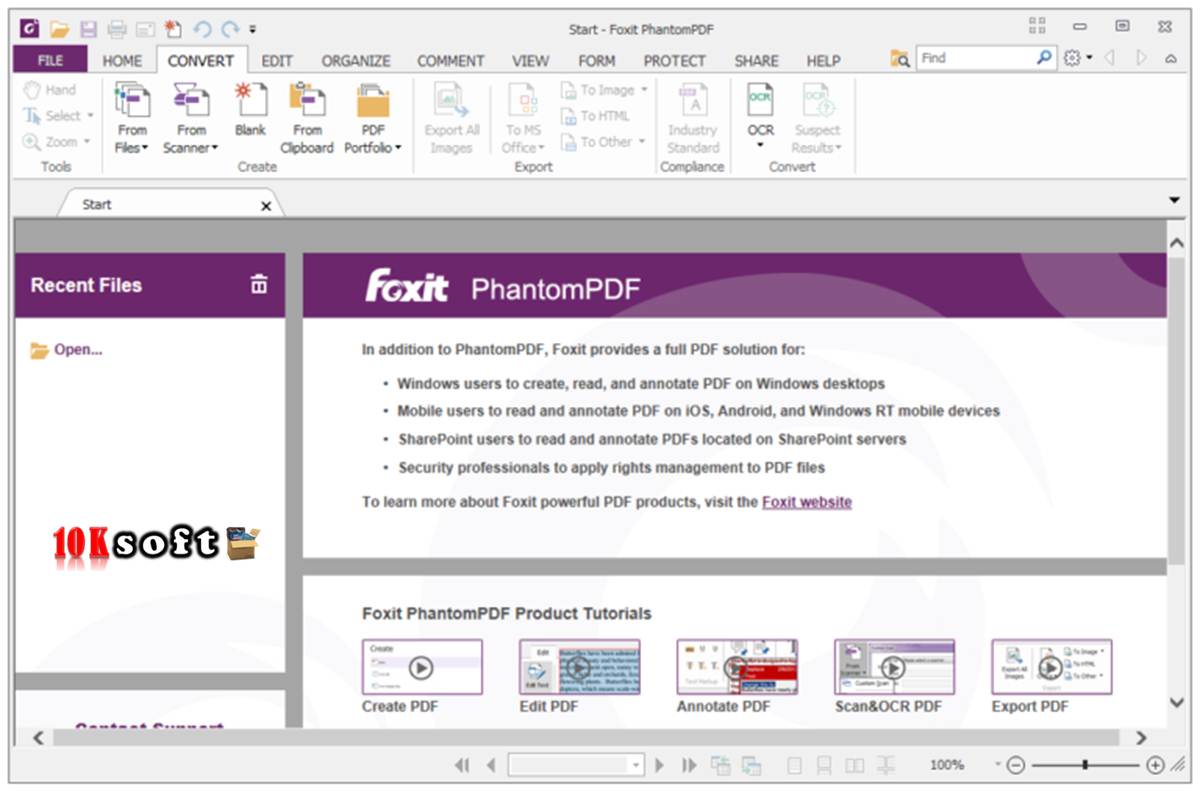Screen dimensions: 1200x793
Task: Open the zoom percentage dropdown arrow
Action: 997,765
